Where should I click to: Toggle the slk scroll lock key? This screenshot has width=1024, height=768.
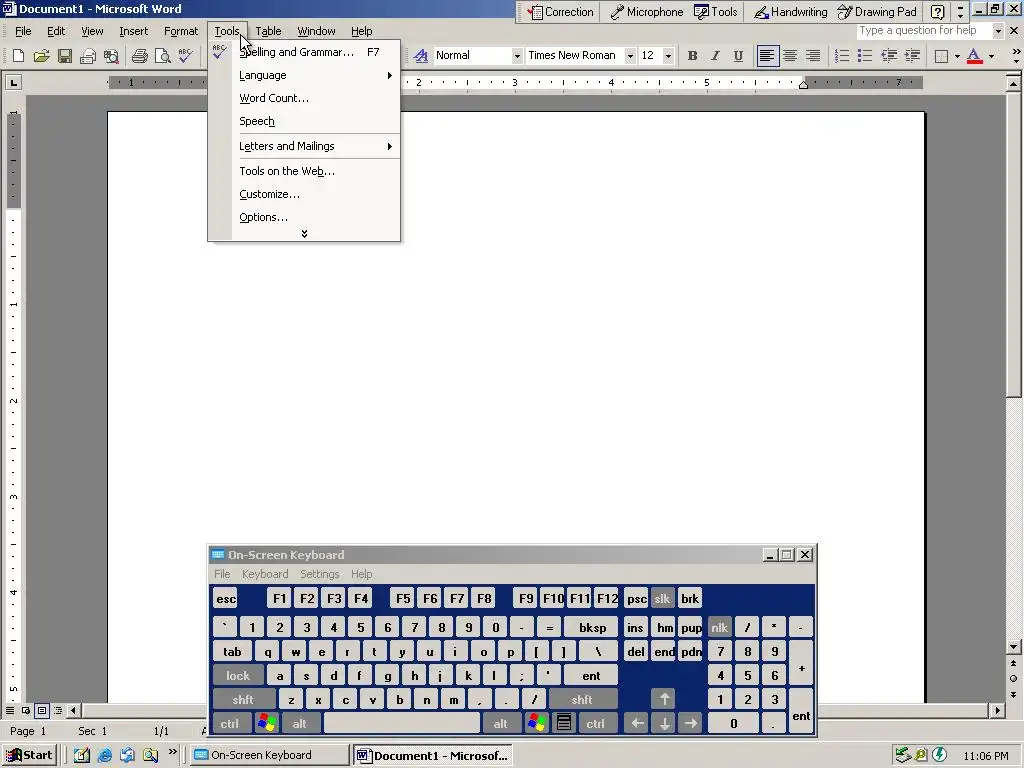663,599
